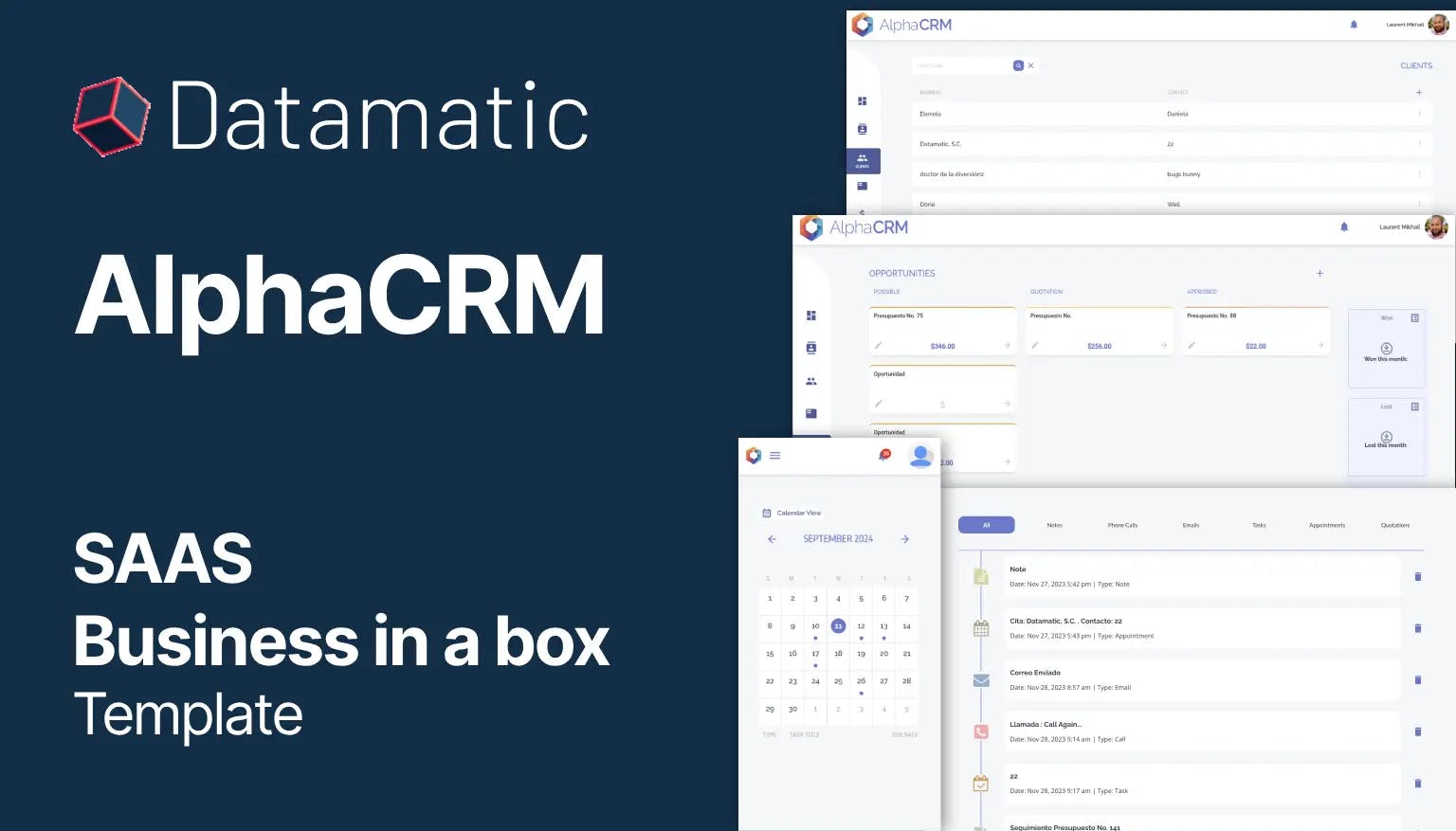The height and width of the screenshot is (831, 1456).
Task: Open the user avatar in Clients window header
Action: [1438, 25]
